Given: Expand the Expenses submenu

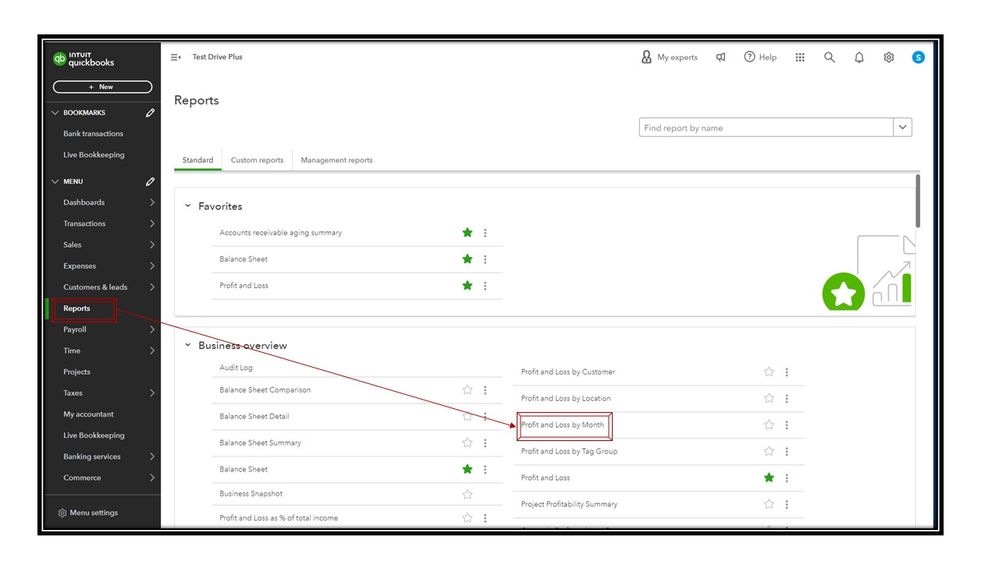Looking at the screenshot, I should pyautogui.click(x=152, y=266).
